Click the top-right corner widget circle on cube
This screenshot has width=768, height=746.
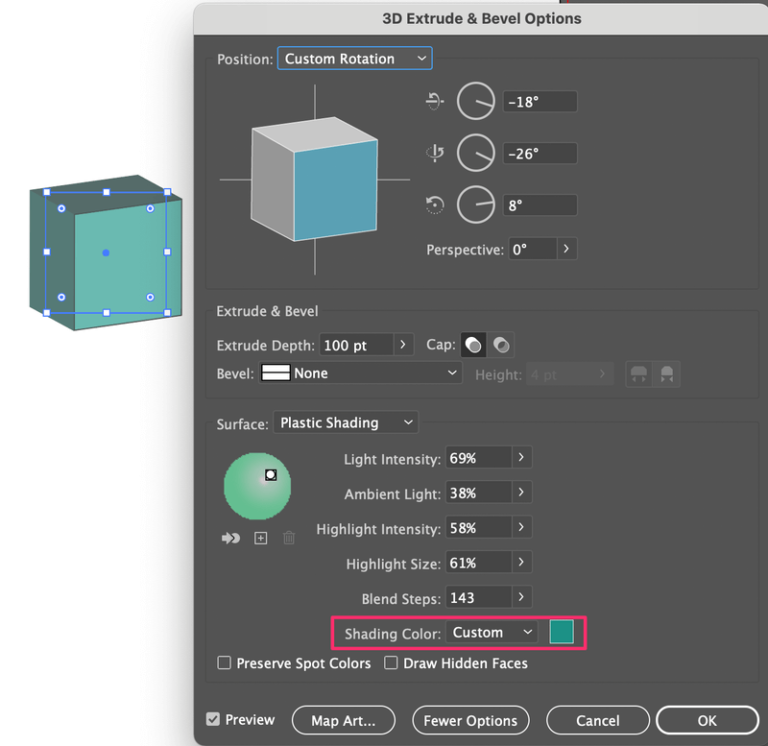[x=150, y=209]
